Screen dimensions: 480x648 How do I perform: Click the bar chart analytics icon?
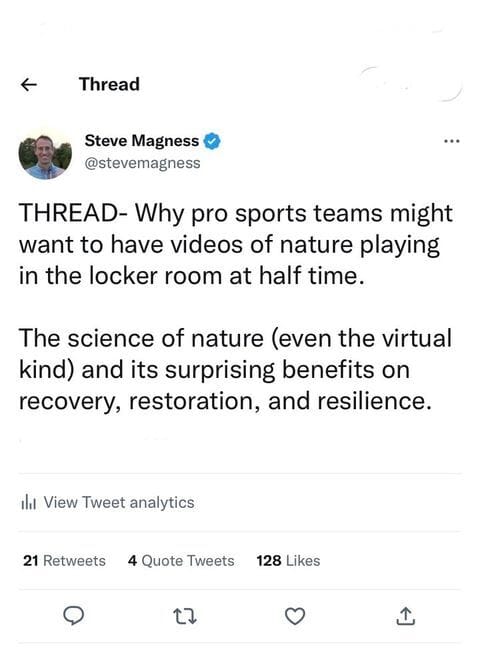click(29, 503)
